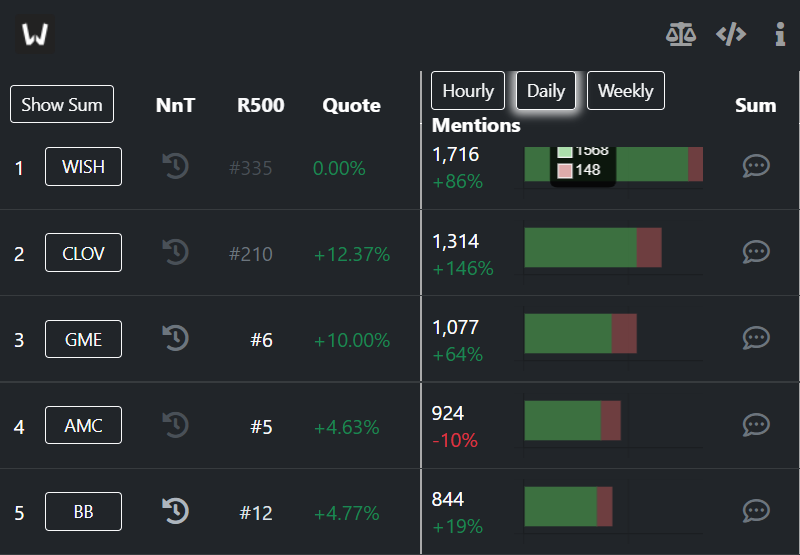Click the Sum column header
Screen dimensions: 800x555
[756, 105]
